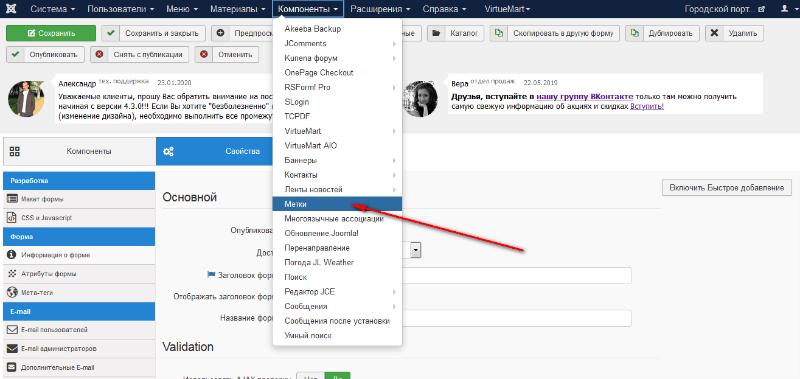Open Макет формы in sidebar
Screen dimensions: 800x379
click(79, 199)
